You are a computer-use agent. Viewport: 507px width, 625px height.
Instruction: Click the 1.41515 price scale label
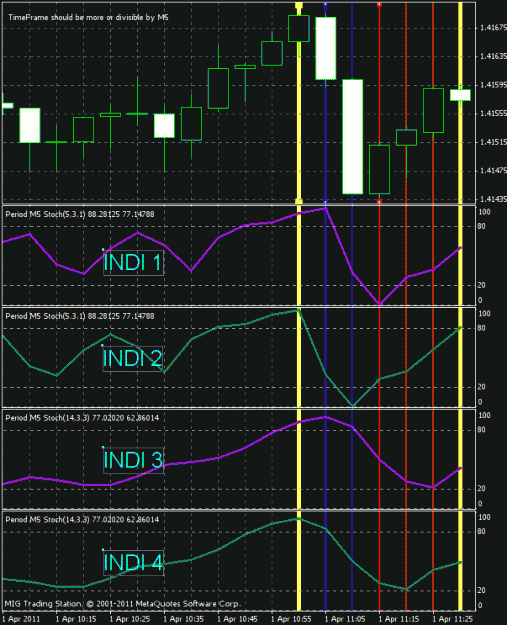click(x=493, y=142)
